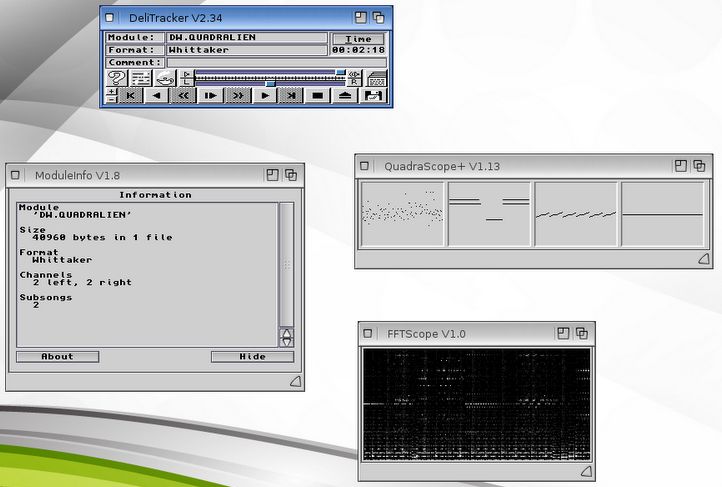Click ModuleInfo window resize gadget
722x487 pixels.
point(296,381)
